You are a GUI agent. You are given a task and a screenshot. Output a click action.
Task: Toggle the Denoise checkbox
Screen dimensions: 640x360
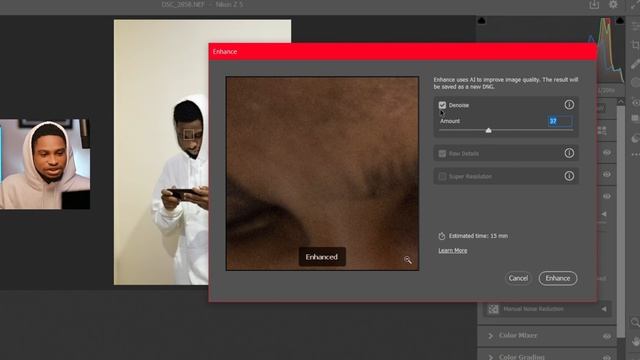tap(442, 105)
